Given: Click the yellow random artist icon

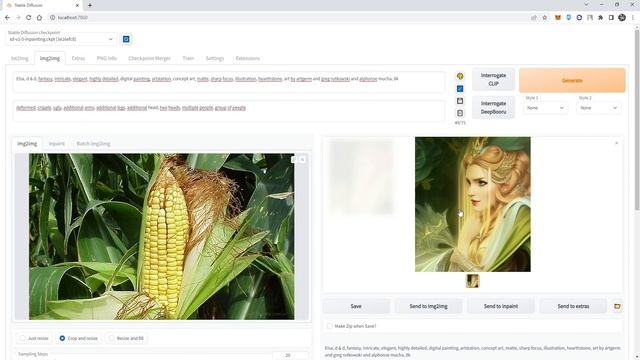Looking at the screenshot, I should coord(460,76).
